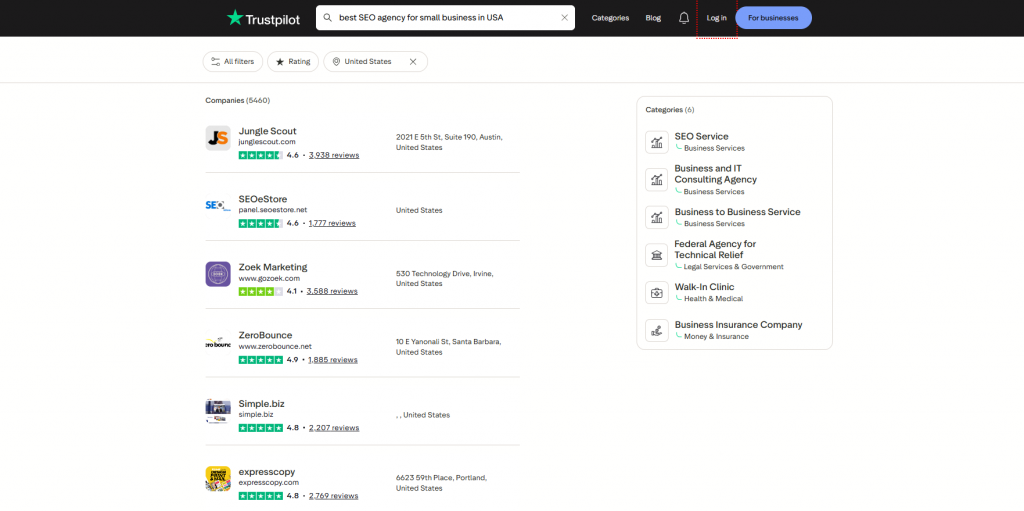Click junglescout.com domain text
Viewport: 1024px width, 511px height.
267,142
